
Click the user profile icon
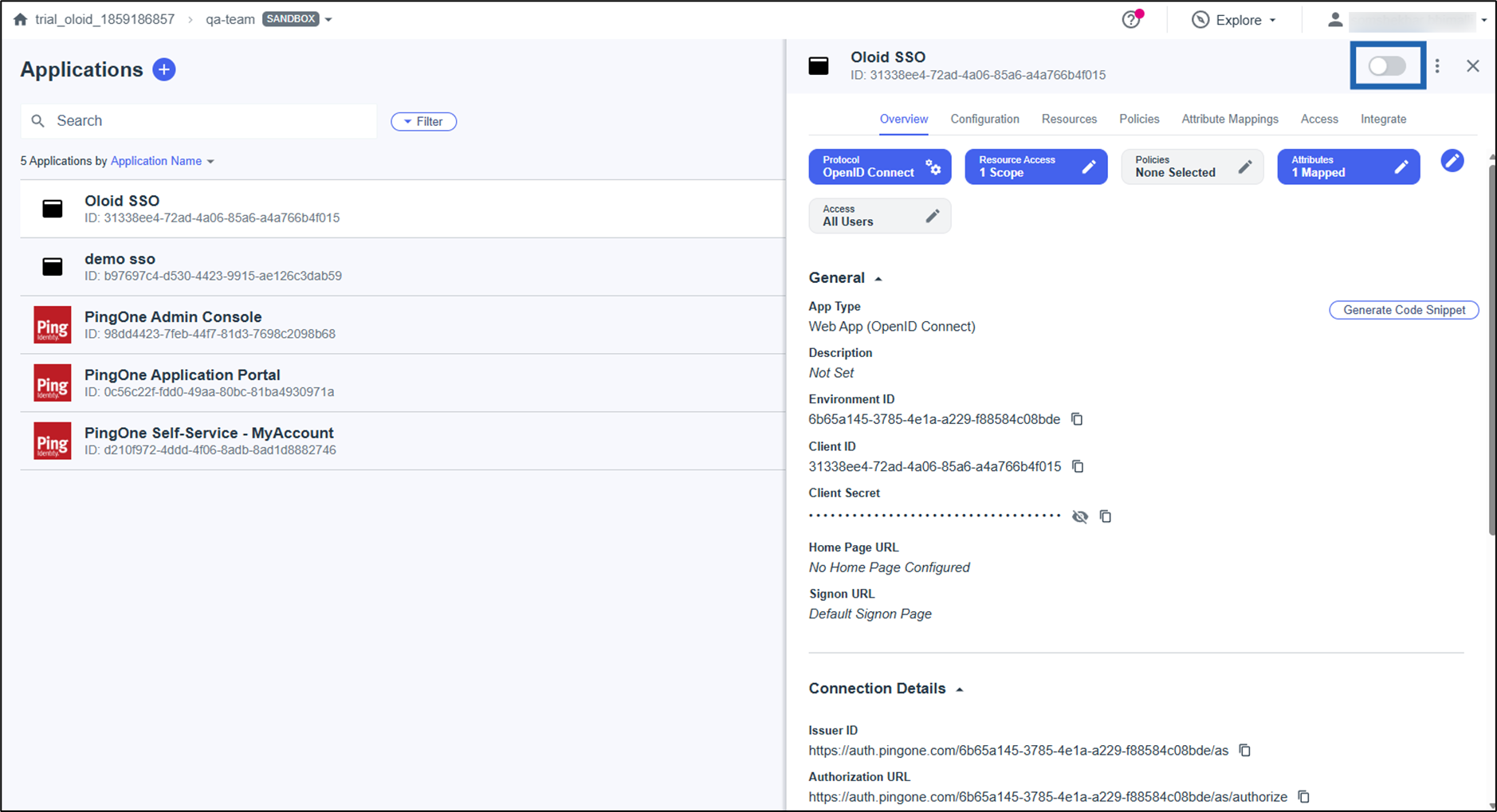coord(1334,20)
